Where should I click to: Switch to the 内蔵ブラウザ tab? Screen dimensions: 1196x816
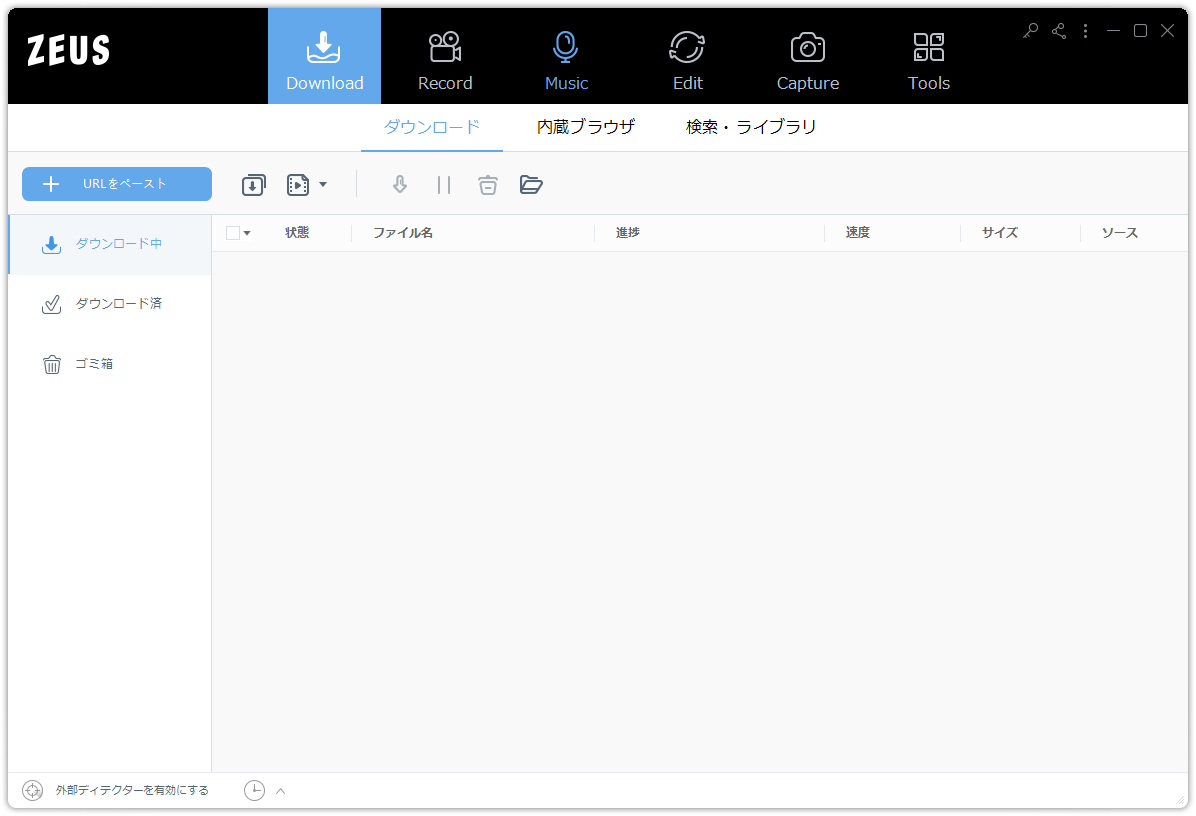(x=585, y=127)
